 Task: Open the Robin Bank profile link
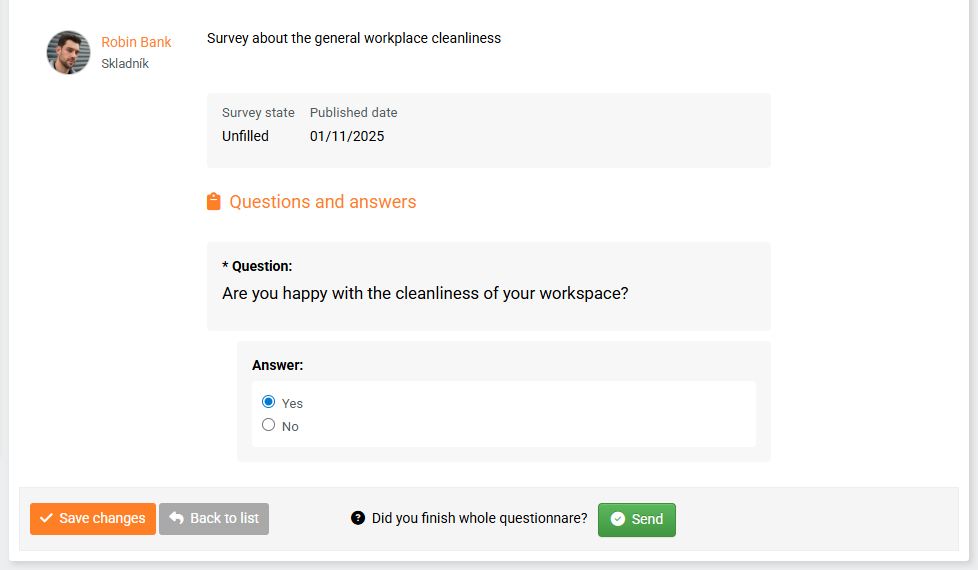pos(136,42)
